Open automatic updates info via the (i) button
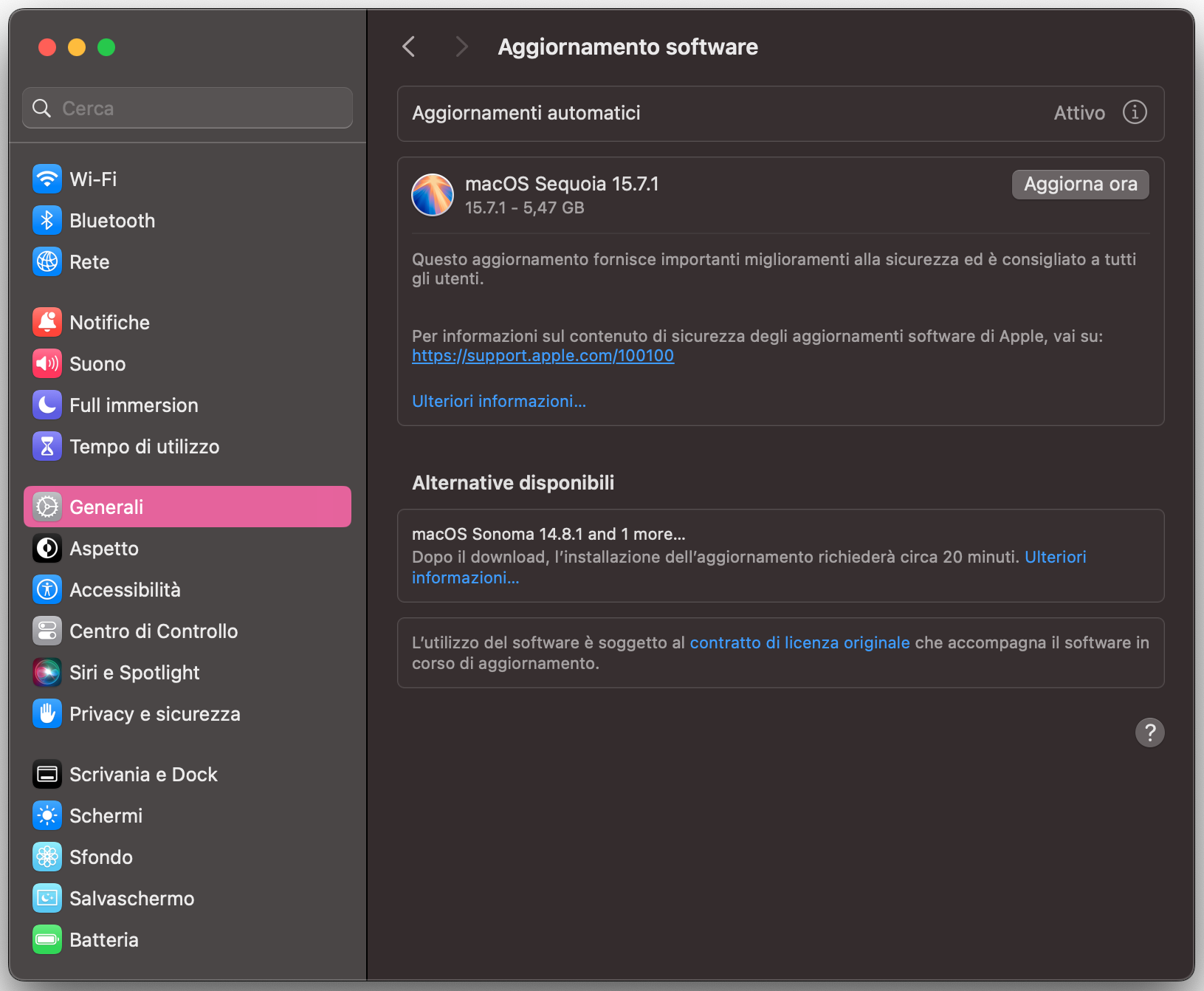Viewport: 1204px width, 991px height. coord(1135,112)
